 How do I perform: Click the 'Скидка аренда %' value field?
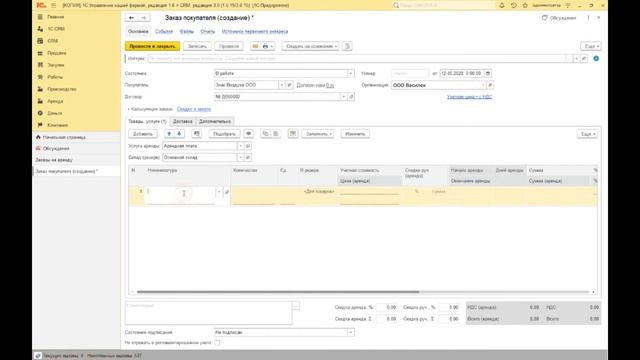click(387, 307)
